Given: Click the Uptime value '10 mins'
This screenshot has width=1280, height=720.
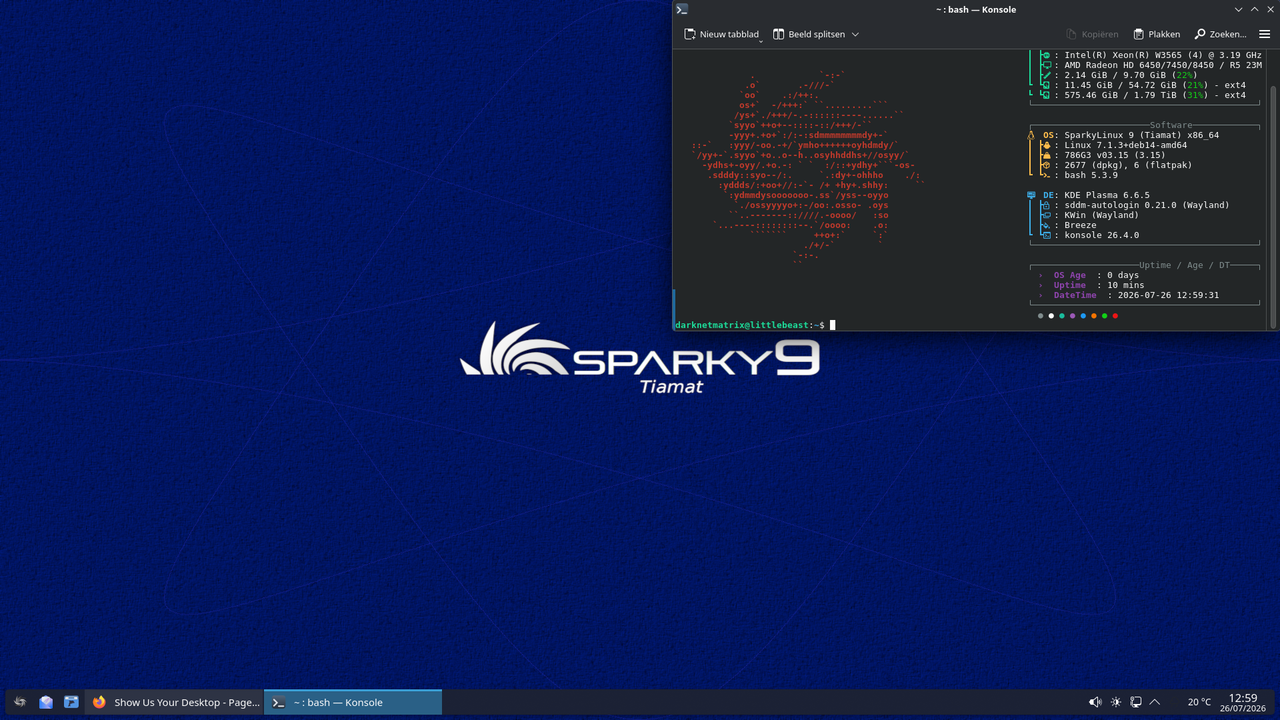Looking at the screenshot, I should [x=1126, y=285].
